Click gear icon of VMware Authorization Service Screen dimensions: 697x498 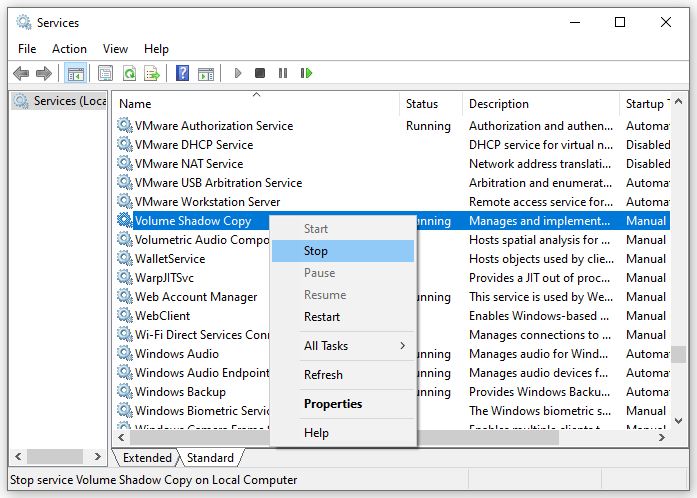tap(125, 125)
